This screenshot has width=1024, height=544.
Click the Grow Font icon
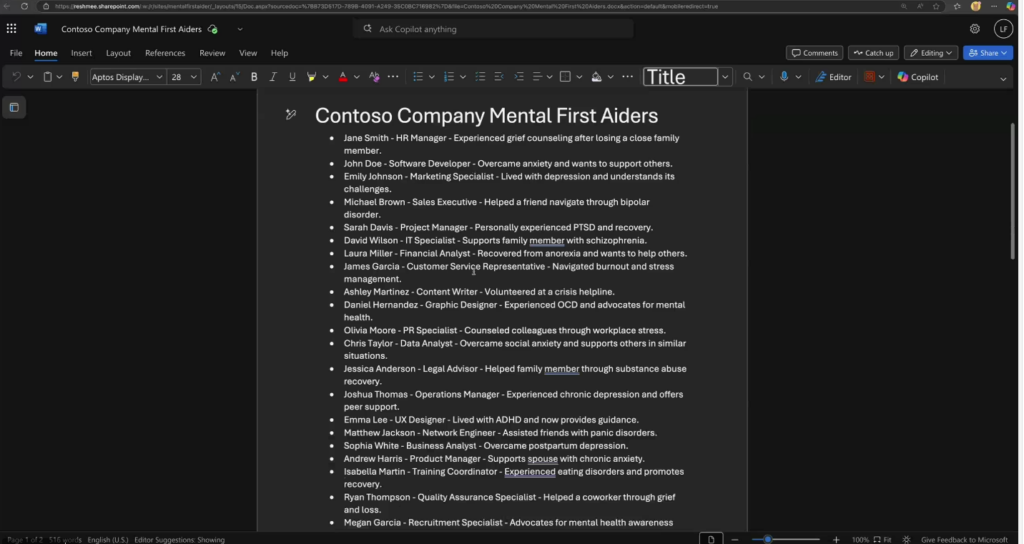coord(215,77)
